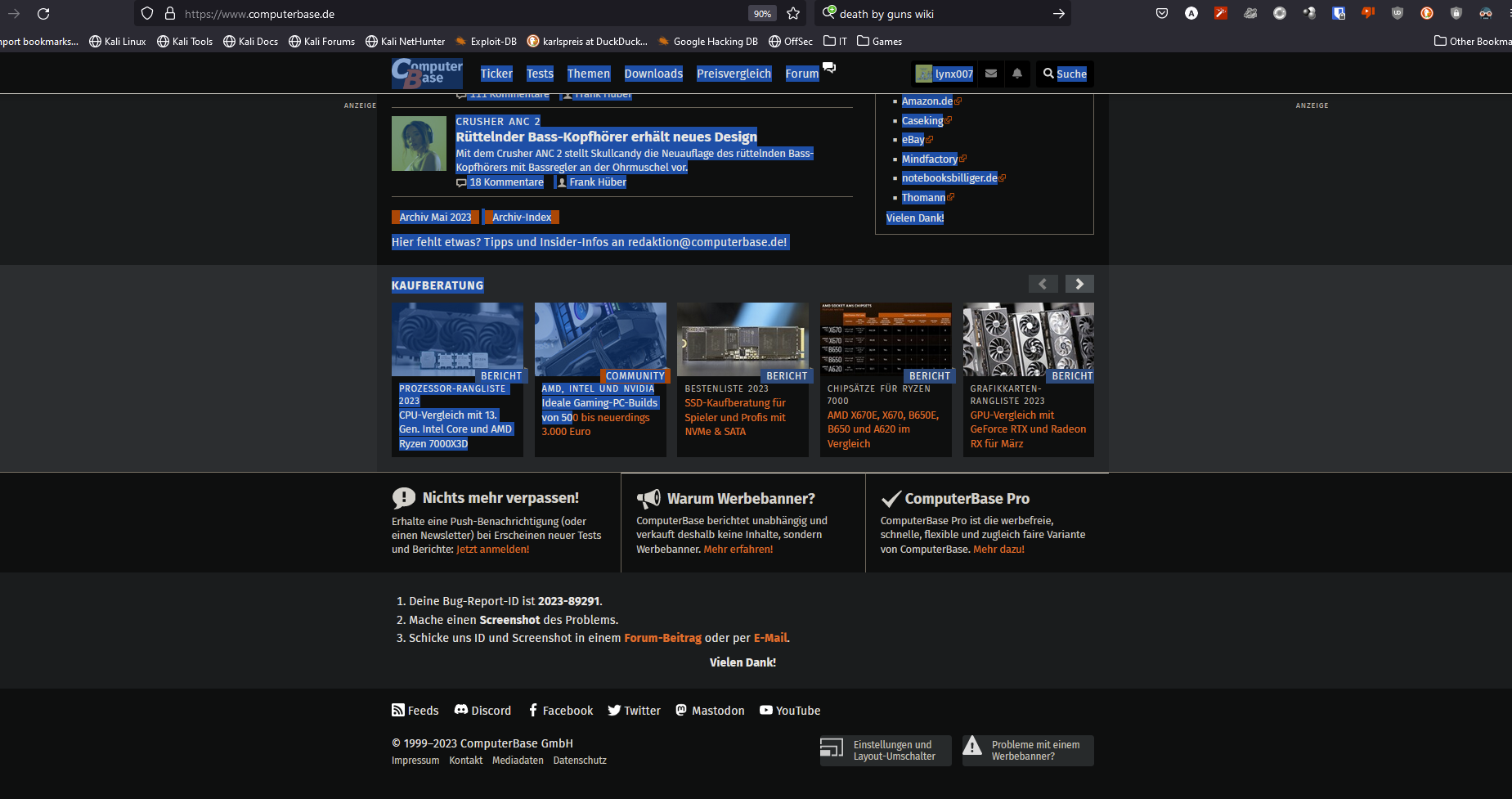The width and height of the screenshot is (1512, 799).
Task: Open the Pocket save icon
Action: point(1162,13)
